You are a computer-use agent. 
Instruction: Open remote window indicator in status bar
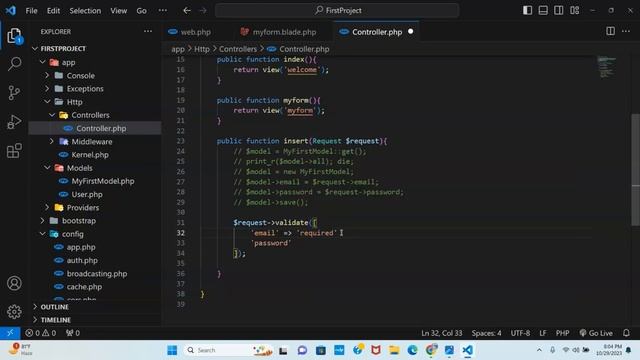(x=10, y=333)
